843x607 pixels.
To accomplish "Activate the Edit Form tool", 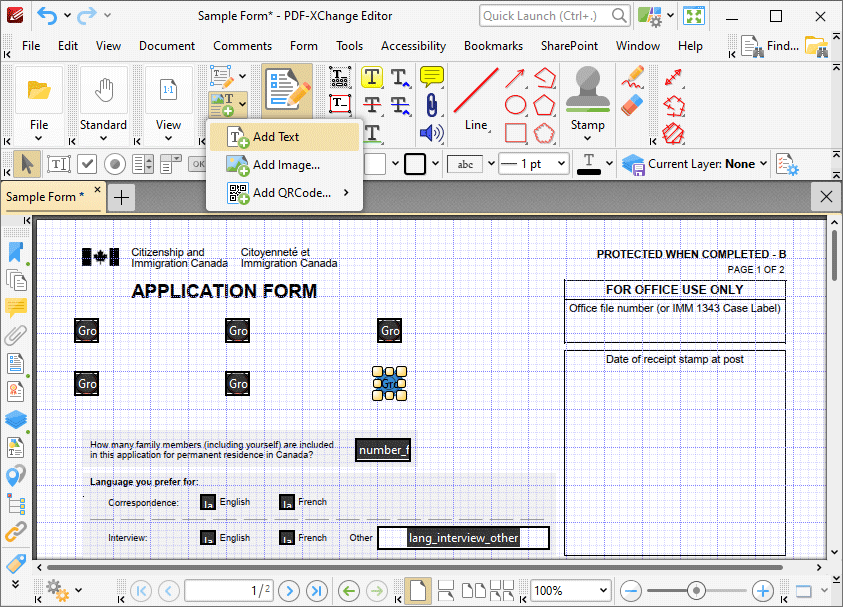I will (287, 91).
